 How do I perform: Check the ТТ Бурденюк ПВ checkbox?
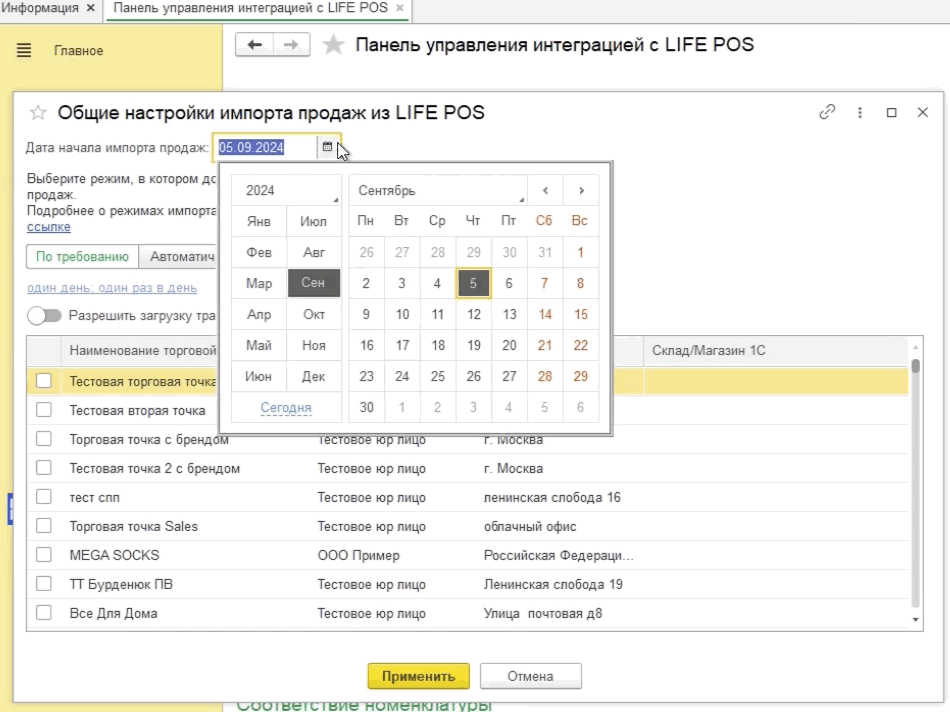pos(44,584)
